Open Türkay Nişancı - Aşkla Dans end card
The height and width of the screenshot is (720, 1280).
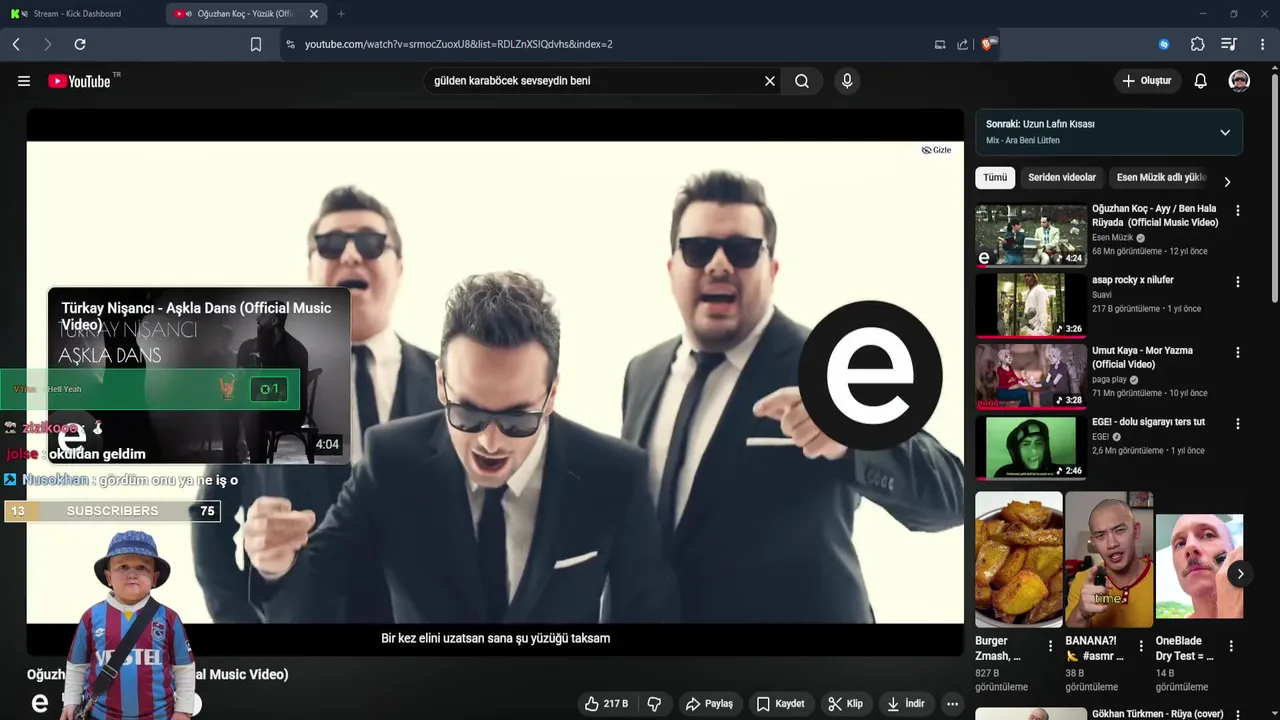tap(199, 375)
